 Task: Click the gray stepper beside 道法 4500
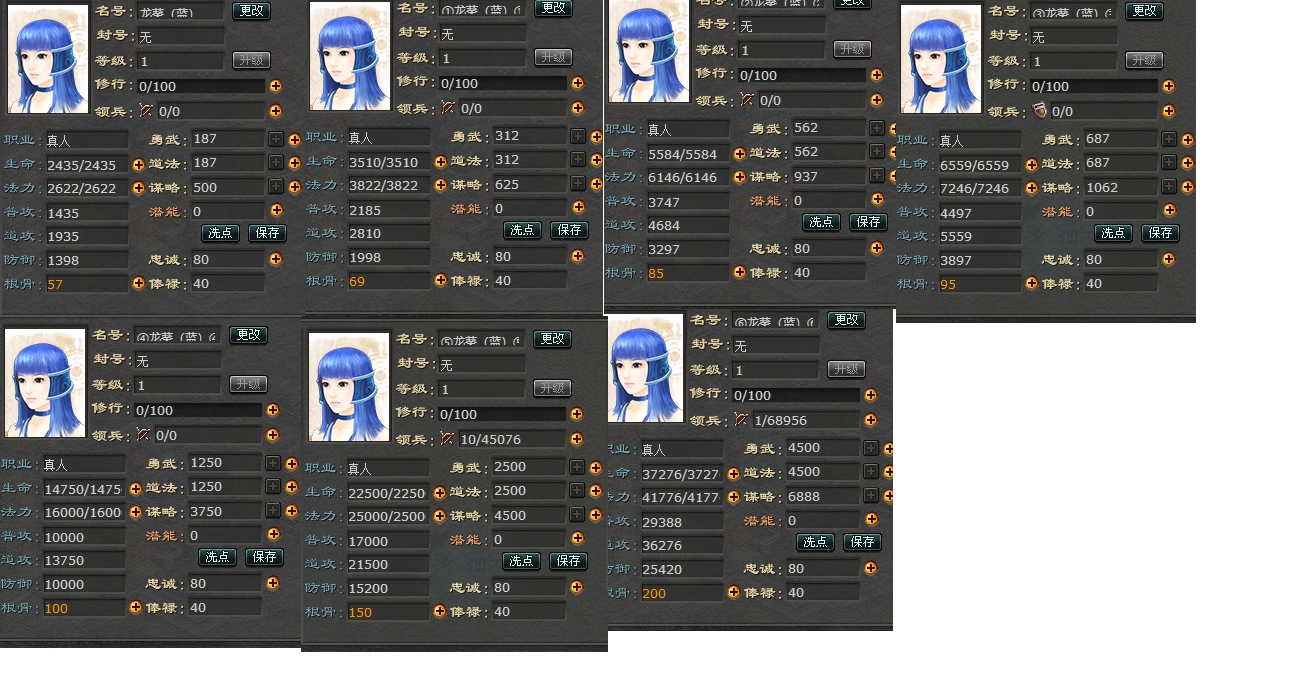[x=871, y=472]
